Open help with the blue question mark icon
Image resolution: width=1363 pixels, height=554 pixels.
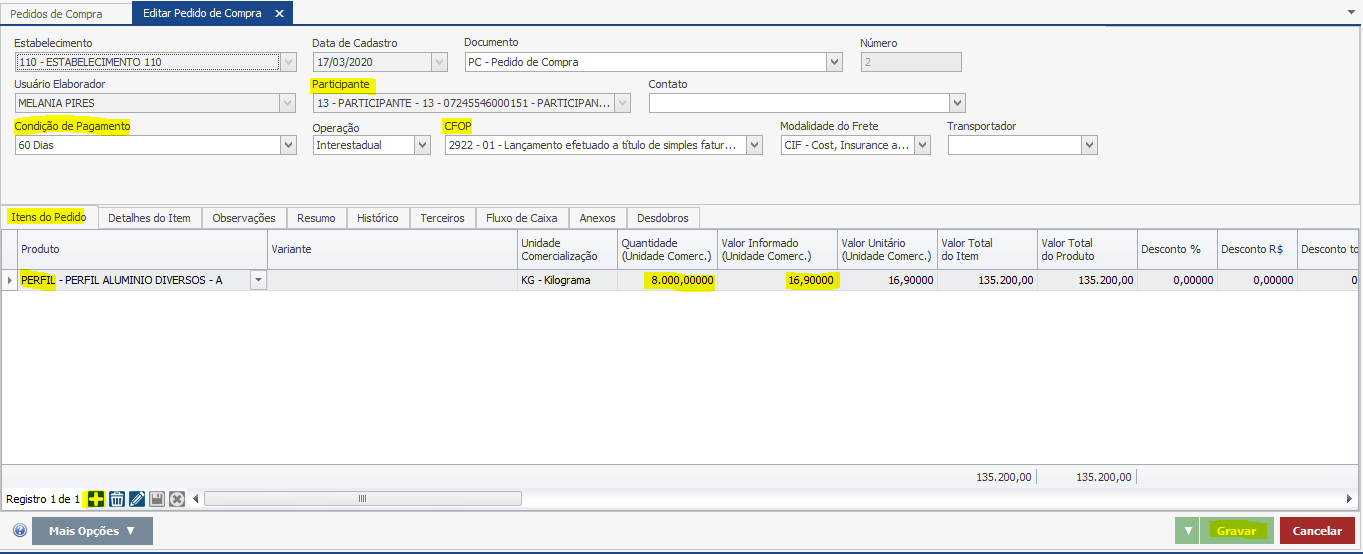click(20, 531)
